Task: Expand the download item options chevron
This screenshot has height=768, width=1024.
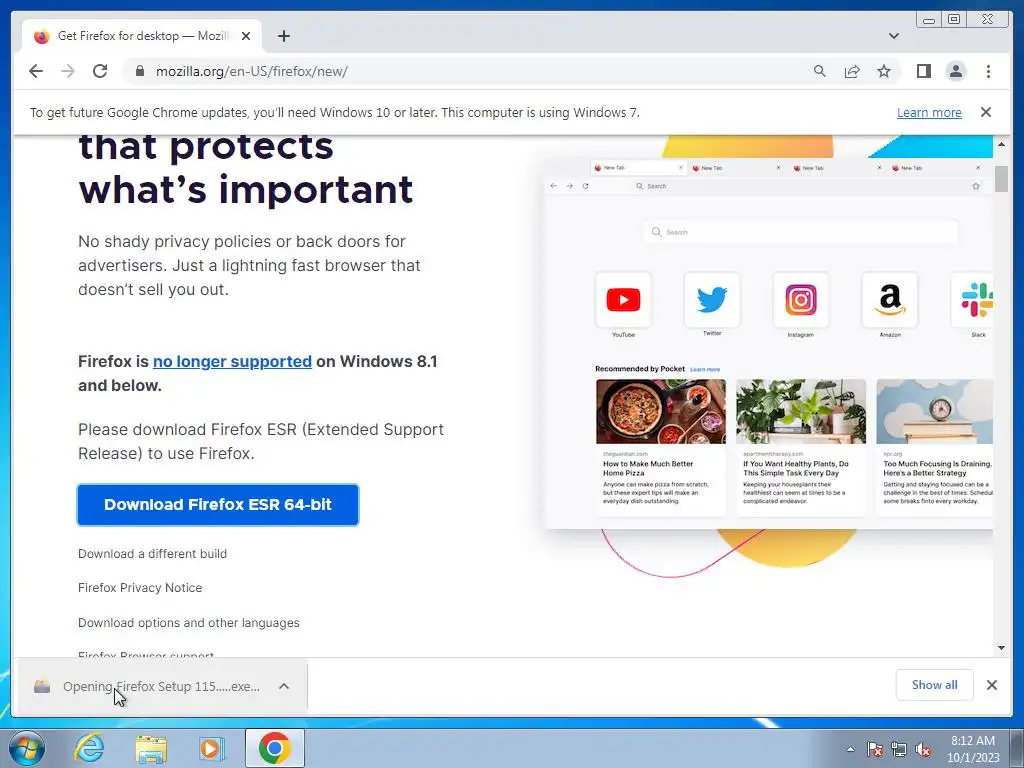Action: pyautogui.click(x=283, y=686)
